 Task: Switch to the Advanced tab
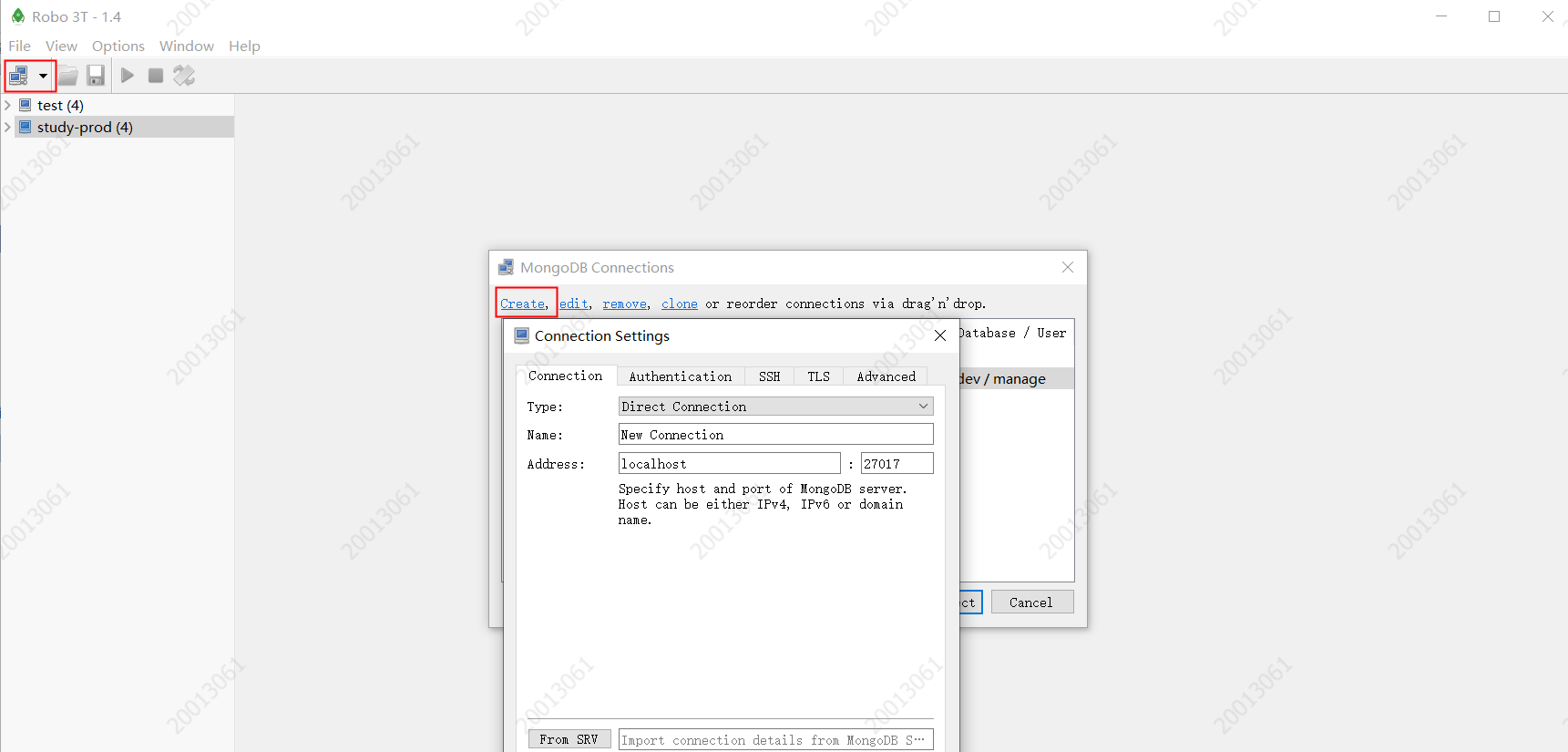[886, 376]
